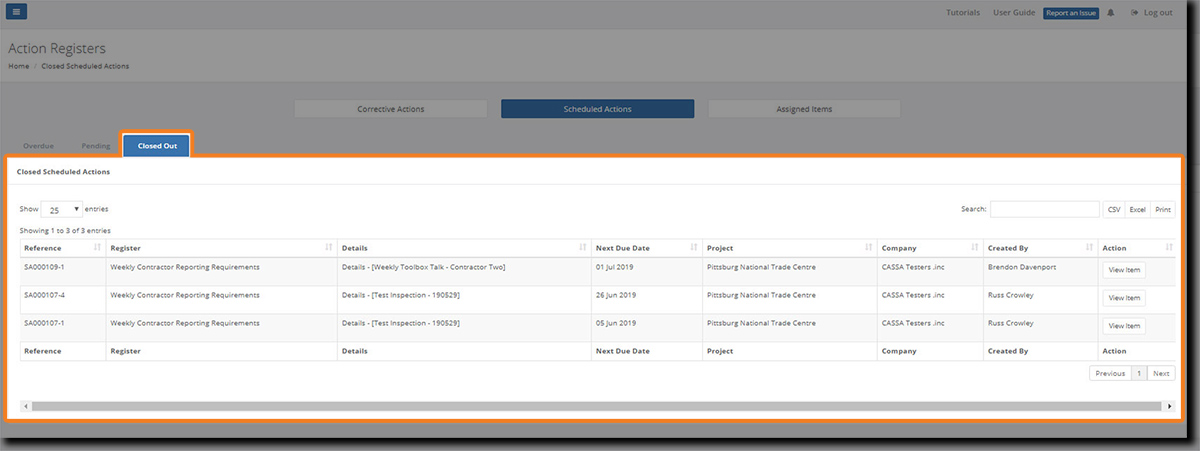This screenshot has width=1200, height=451.
Task: Sort by the Register column header
Action: [x=221, y=247]
